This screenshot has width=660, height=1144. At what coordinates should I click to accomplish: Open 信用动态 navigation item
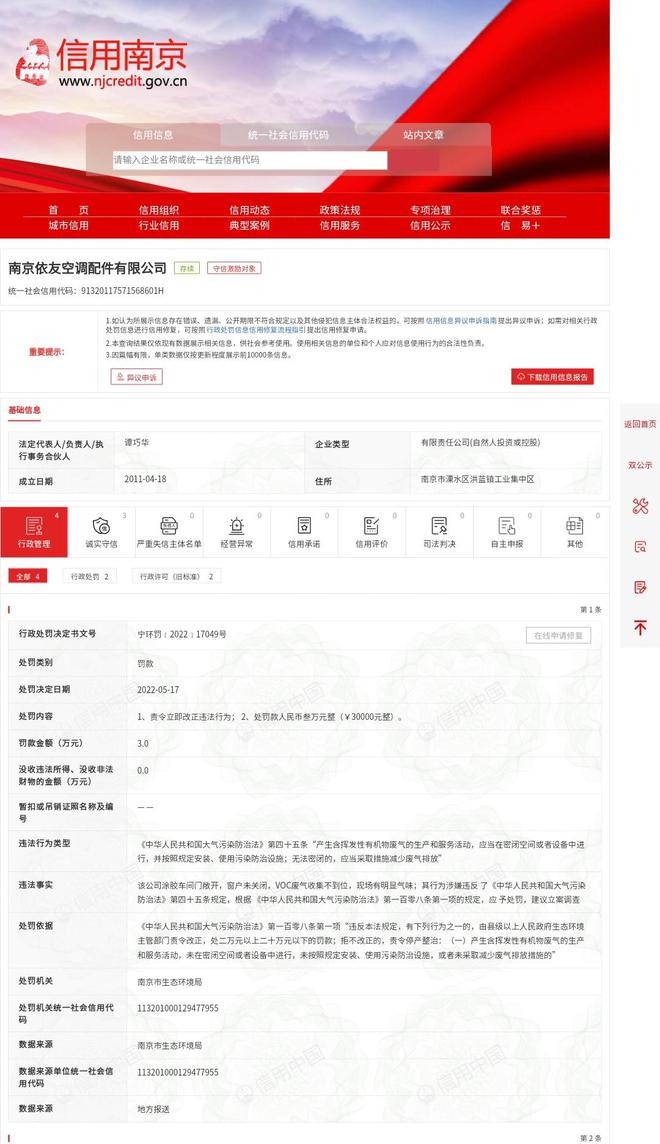click(249, 209)
